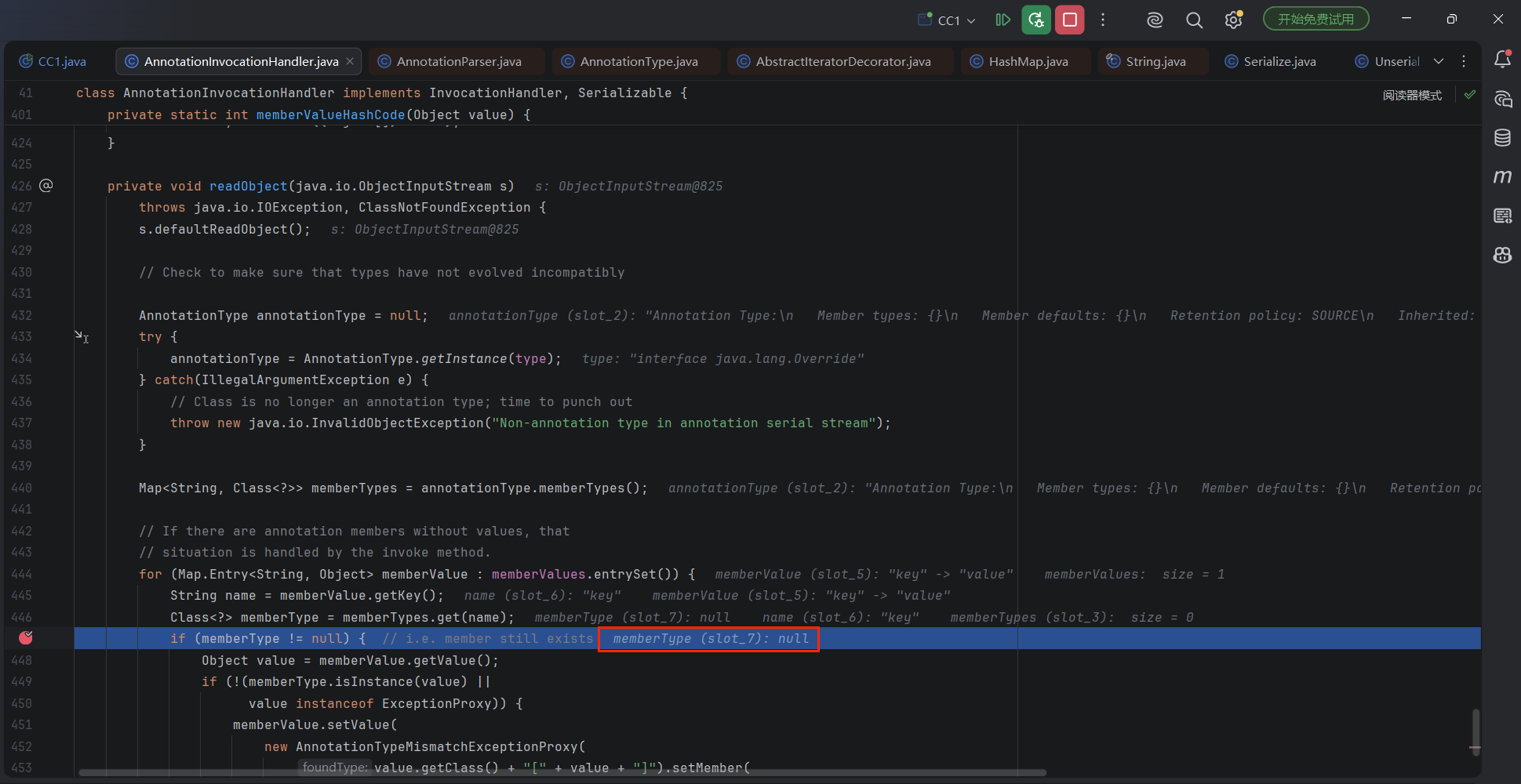The height and width of the screenshot is (784, 1521).
Task: Switch to the CC1.java tab
Action: coord(53,61)
